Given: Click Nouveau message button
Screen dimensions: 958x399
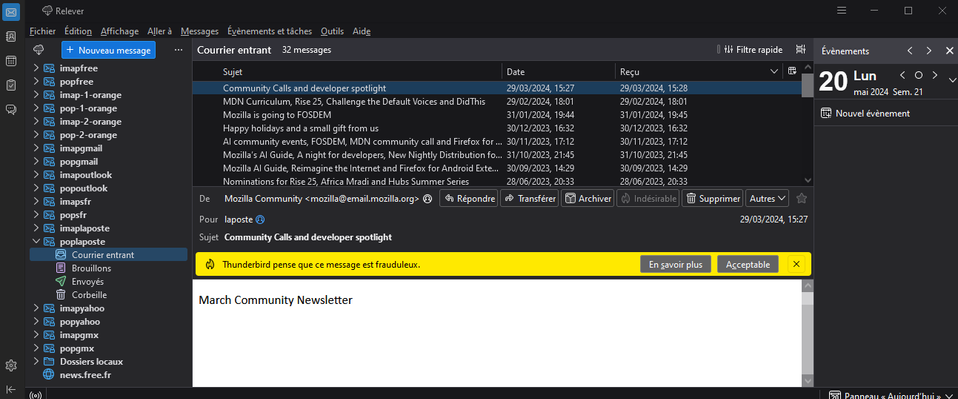Looking at the screenshot, I should click(108, 50).
